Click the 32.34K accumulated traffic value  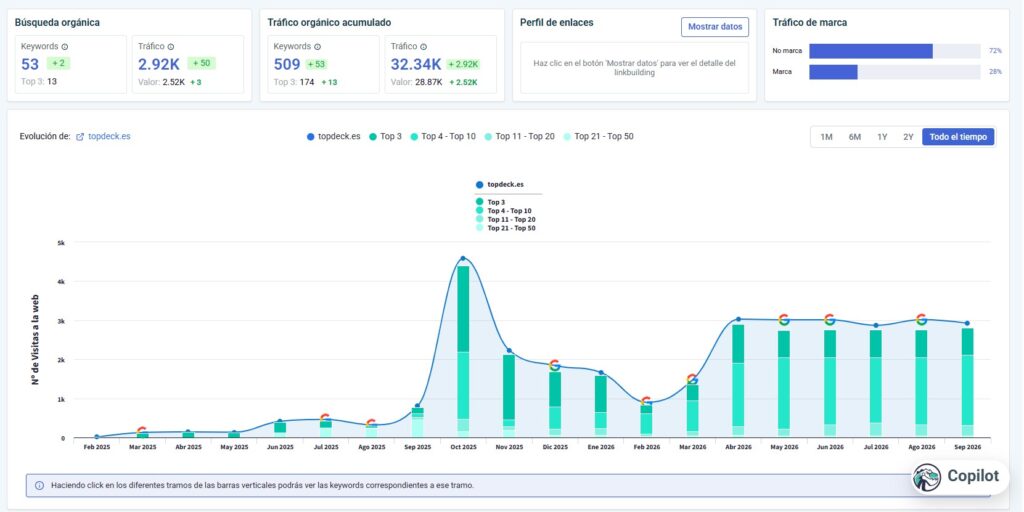[416, 64]
